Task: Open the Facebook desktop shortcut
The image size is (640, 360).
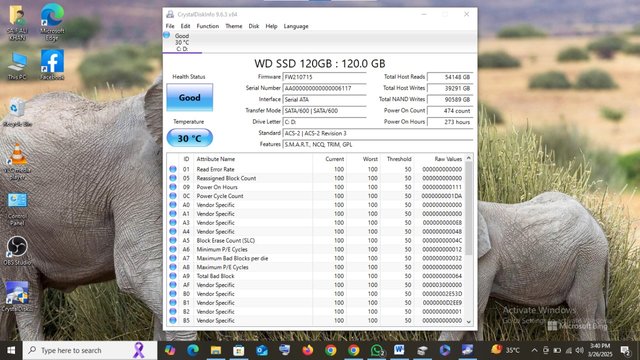Action: 52,64
